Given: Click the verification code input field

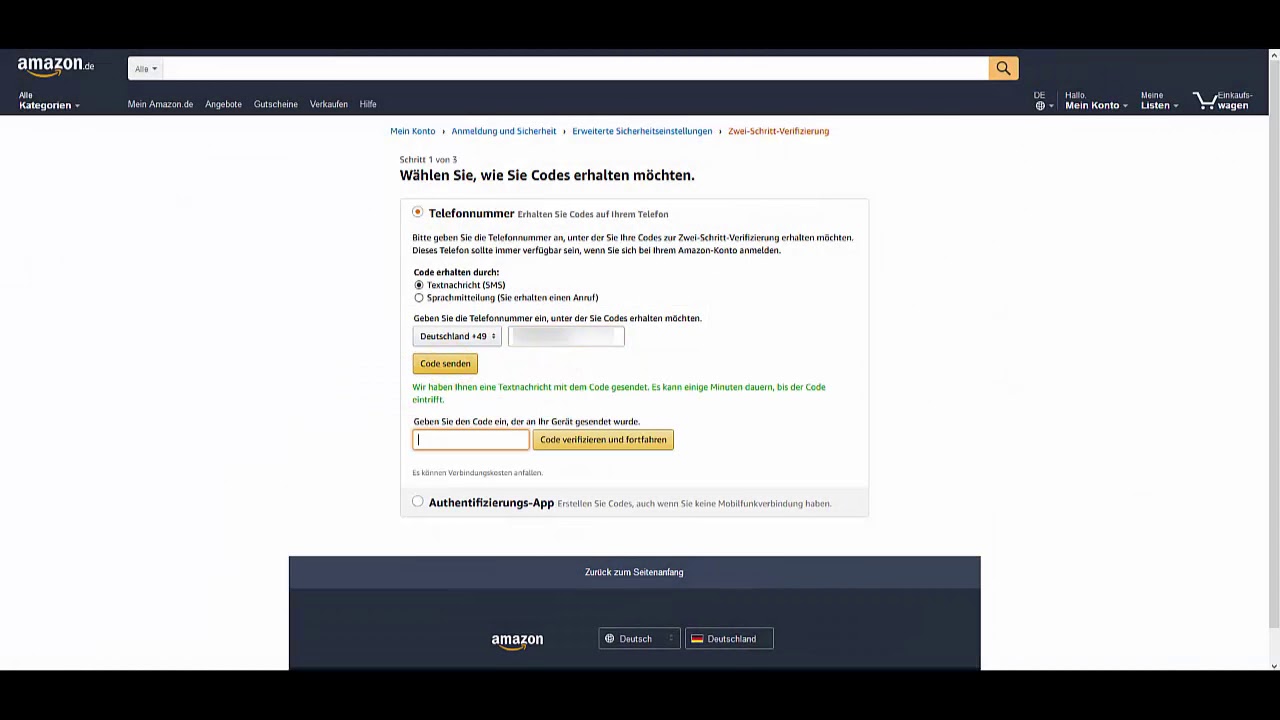Looking at the screenshot, I should pos(471,440).
